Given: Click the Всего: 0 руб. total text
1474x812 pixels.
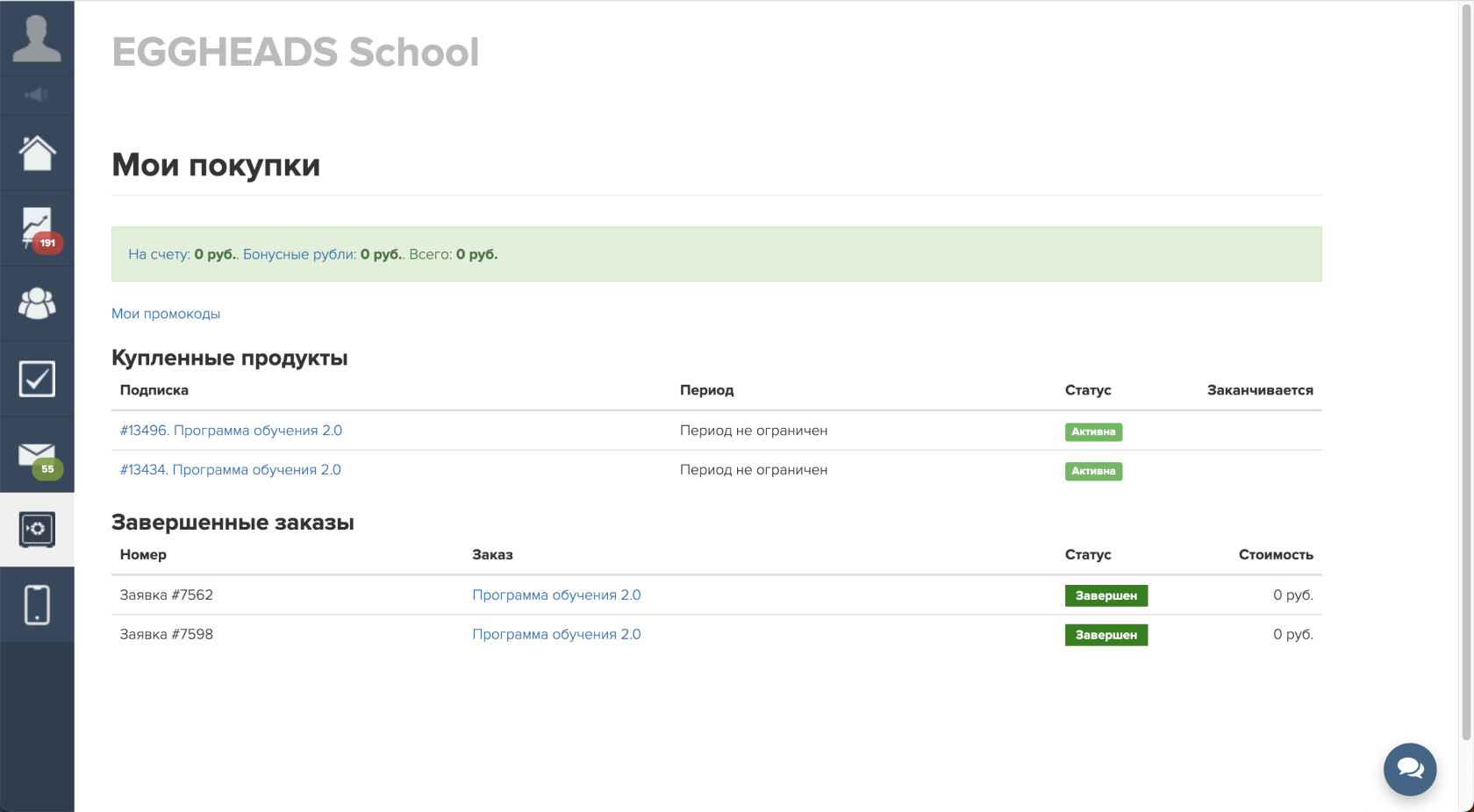Looking at the screenshot, I should [x=453, y=254].
